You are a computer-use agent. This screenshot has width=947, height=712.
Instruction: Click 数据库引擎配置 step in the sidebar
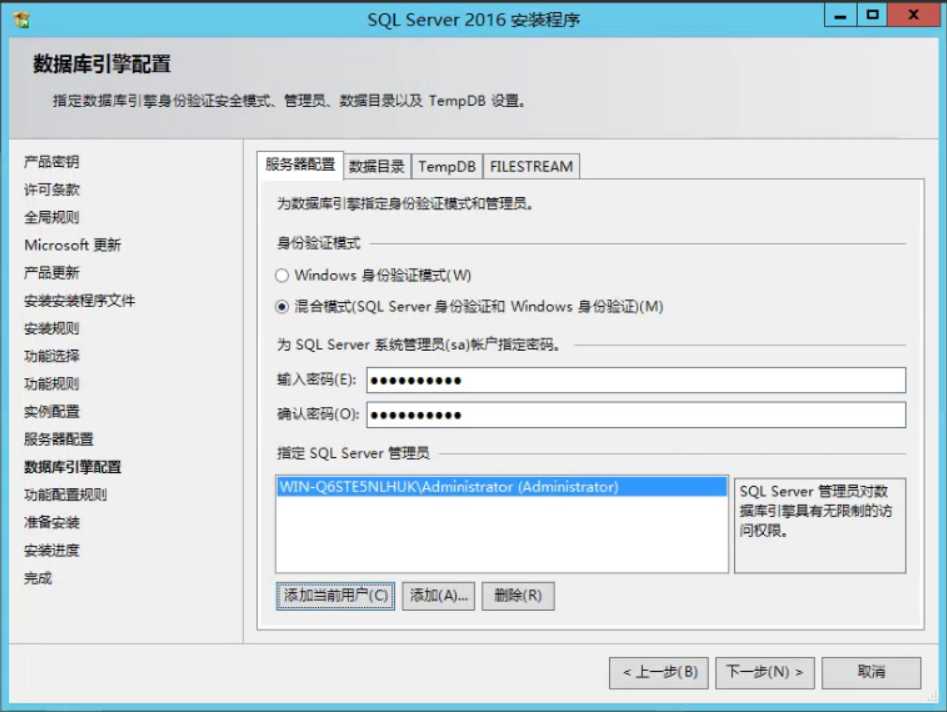(73, 467)
